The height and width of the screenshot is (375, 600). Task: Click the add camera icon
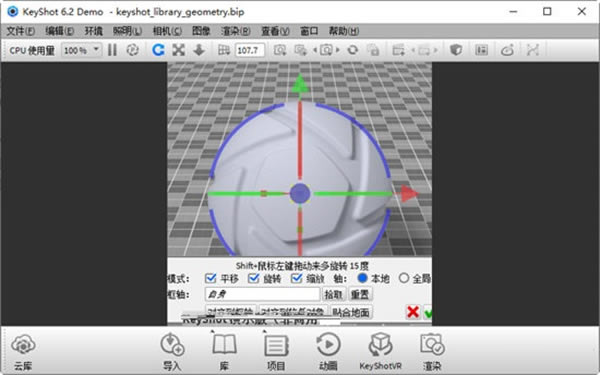point(280,50)
